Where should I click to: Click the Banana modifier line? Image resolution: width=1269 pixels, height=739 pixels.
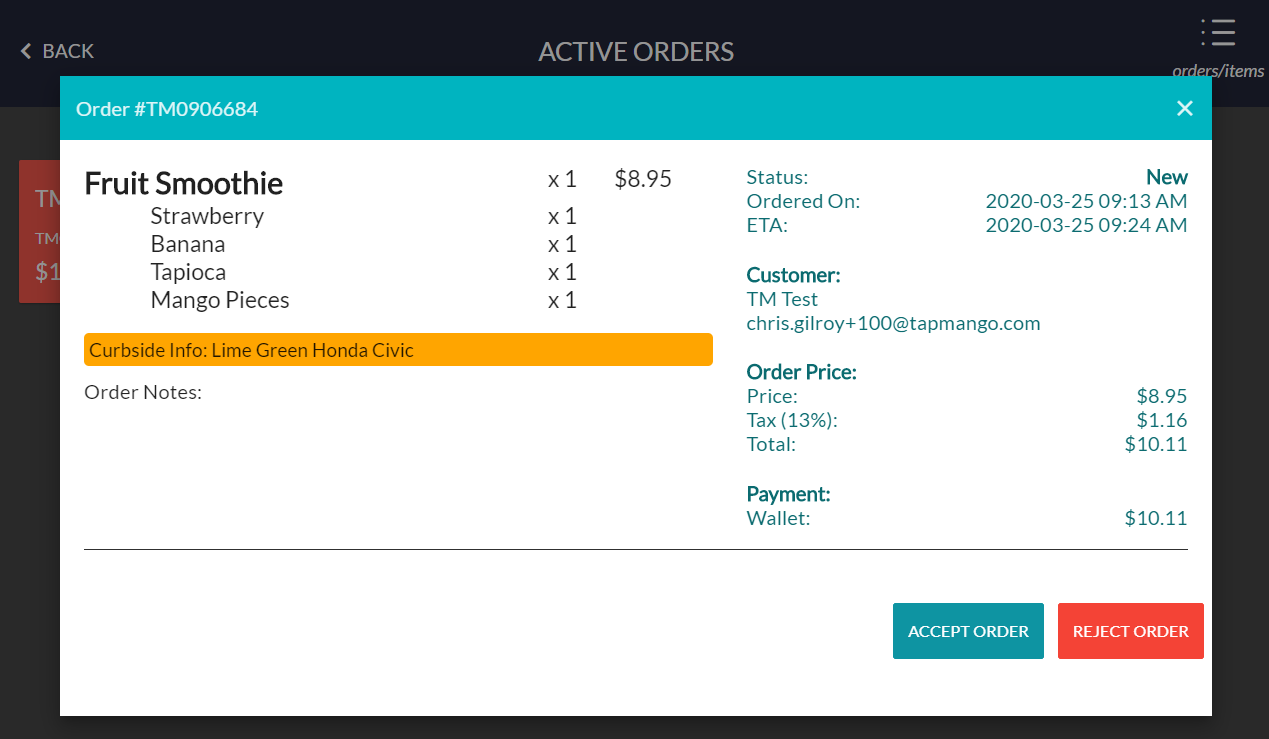pos(187,244)
